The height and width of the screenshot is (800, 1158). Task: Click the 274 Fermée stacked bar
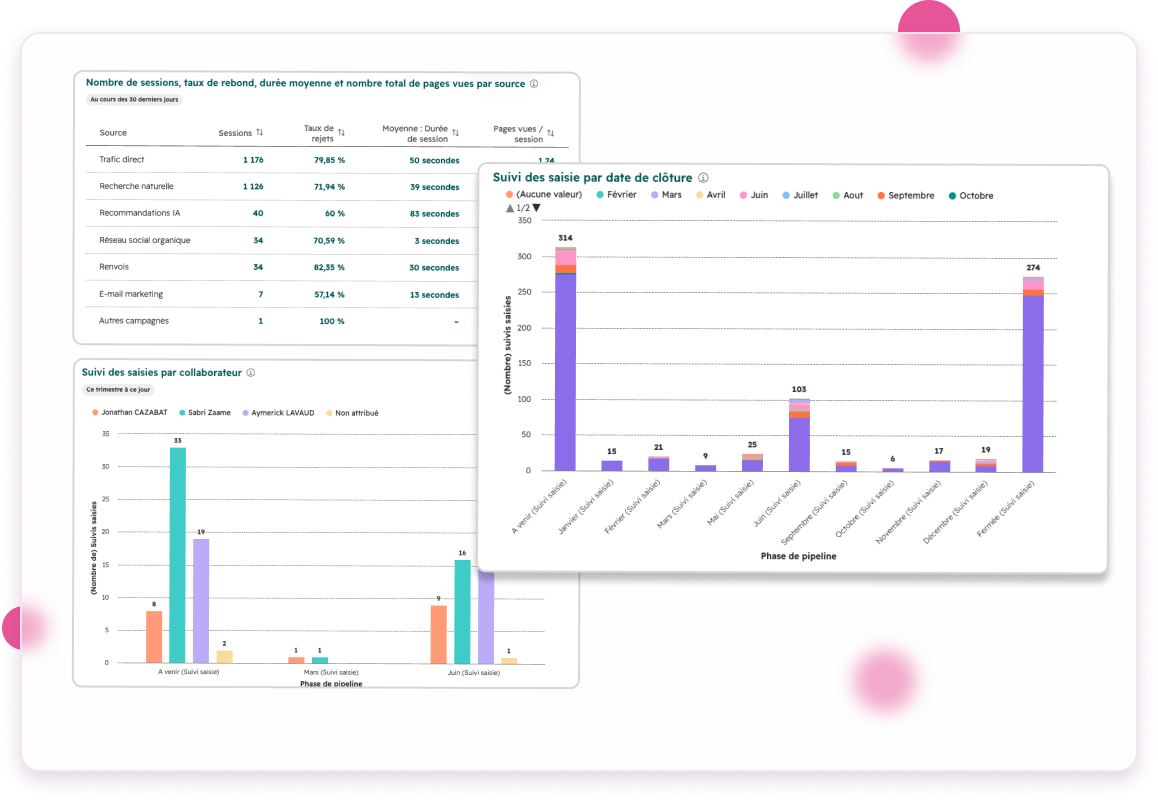point(1033,375)
